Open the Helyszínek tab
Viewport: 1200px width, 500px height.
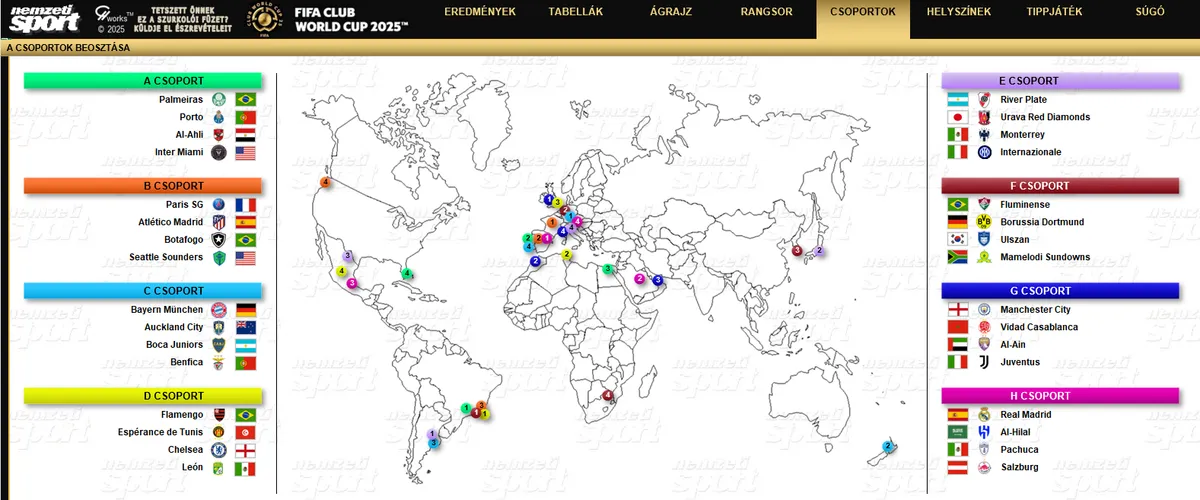tap(959, 12)
